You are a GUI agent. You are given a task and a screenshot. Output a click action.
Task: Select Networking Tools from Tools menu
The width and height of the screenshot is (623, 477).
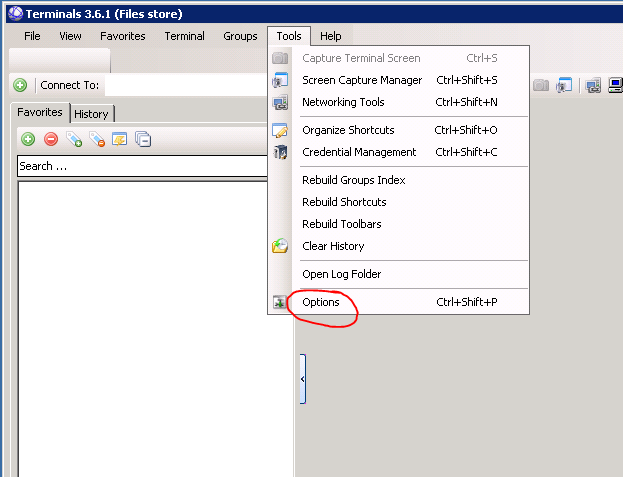399,102
